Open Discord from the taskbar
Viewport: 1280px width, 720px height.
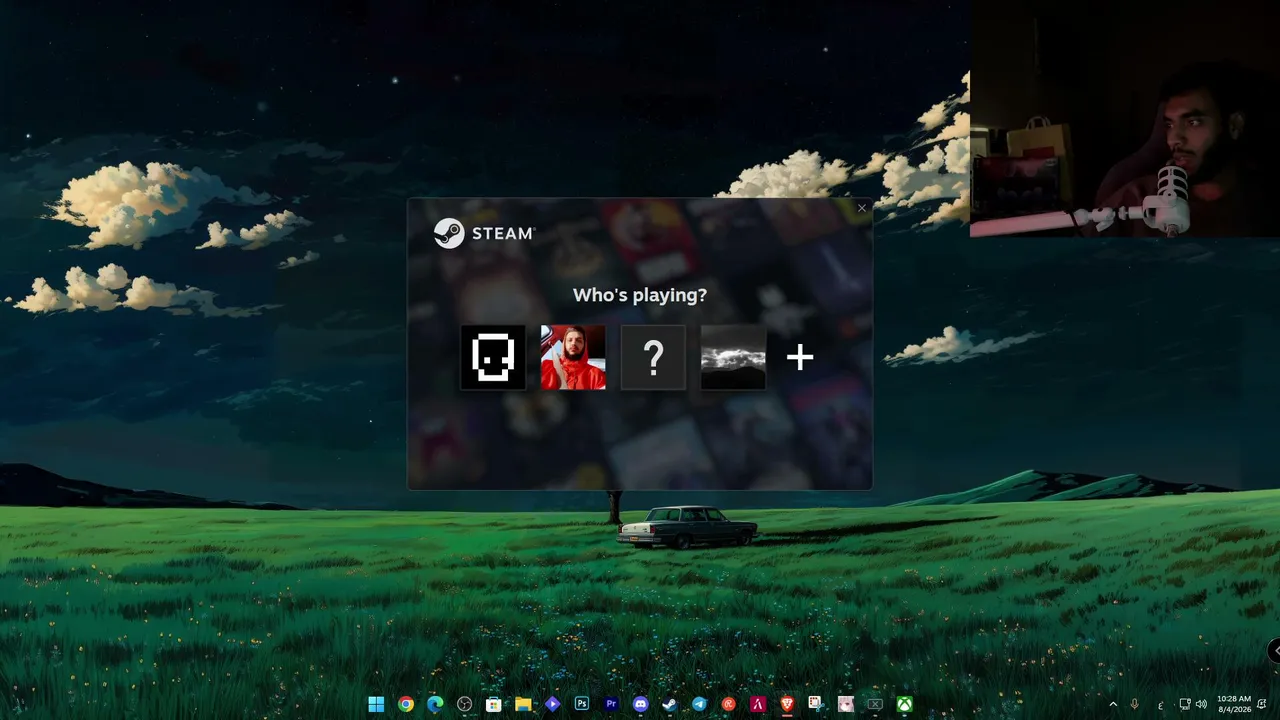(640, 704)
